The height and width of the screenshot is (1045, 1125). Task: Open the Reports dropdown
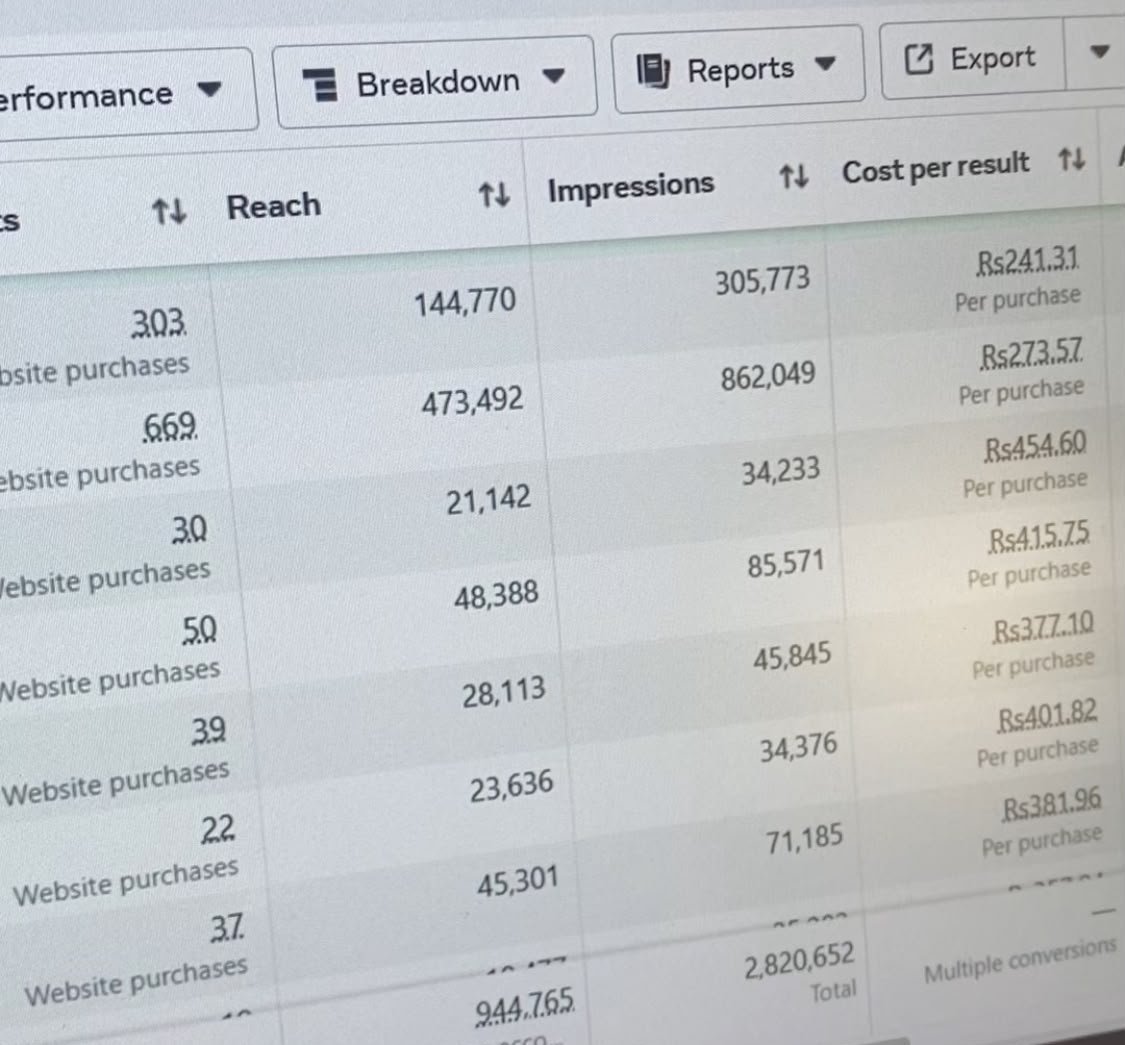coord(738,70)
